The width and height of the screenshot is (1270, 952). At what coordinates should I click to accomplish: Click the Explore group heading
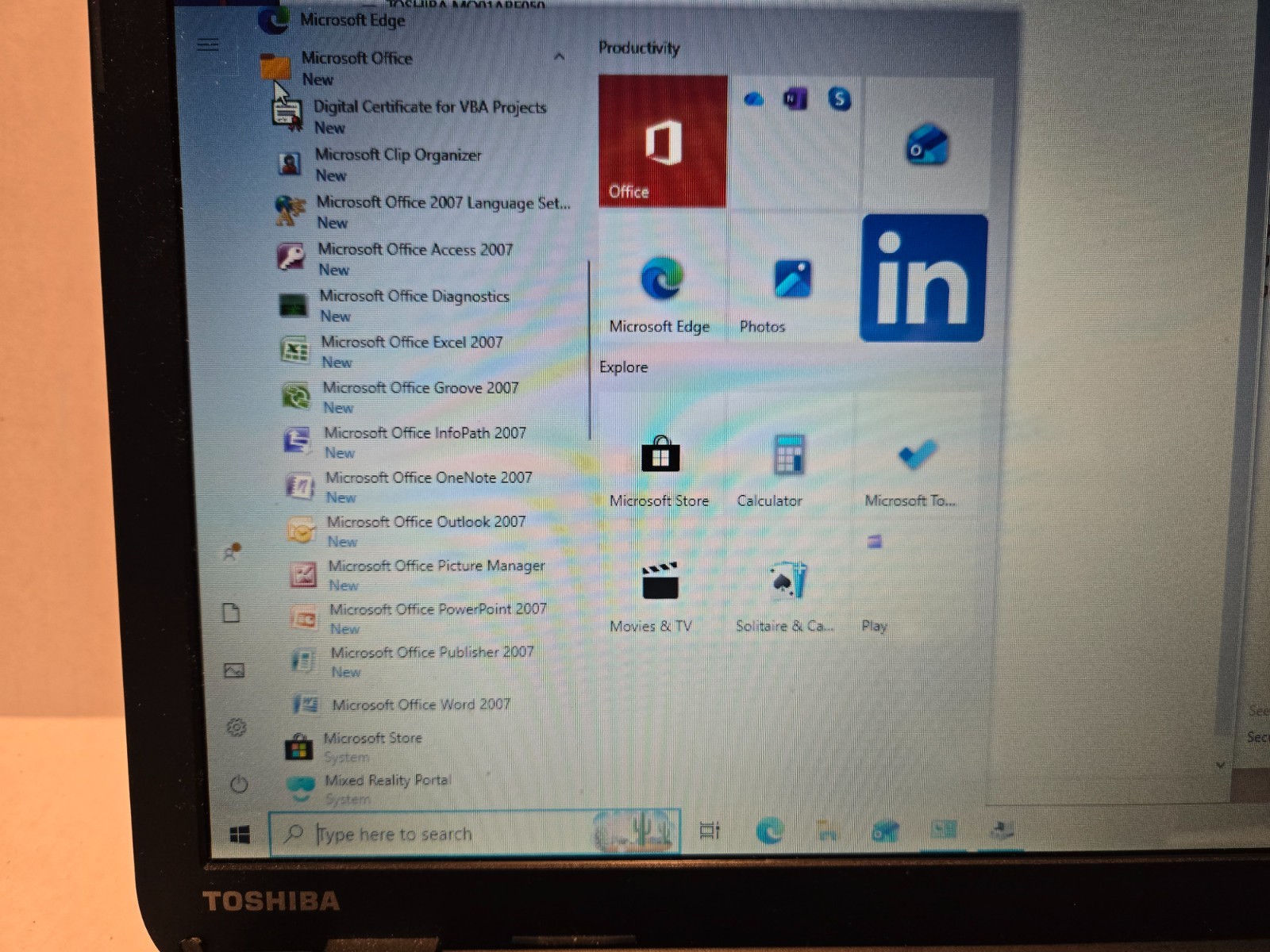623,367
